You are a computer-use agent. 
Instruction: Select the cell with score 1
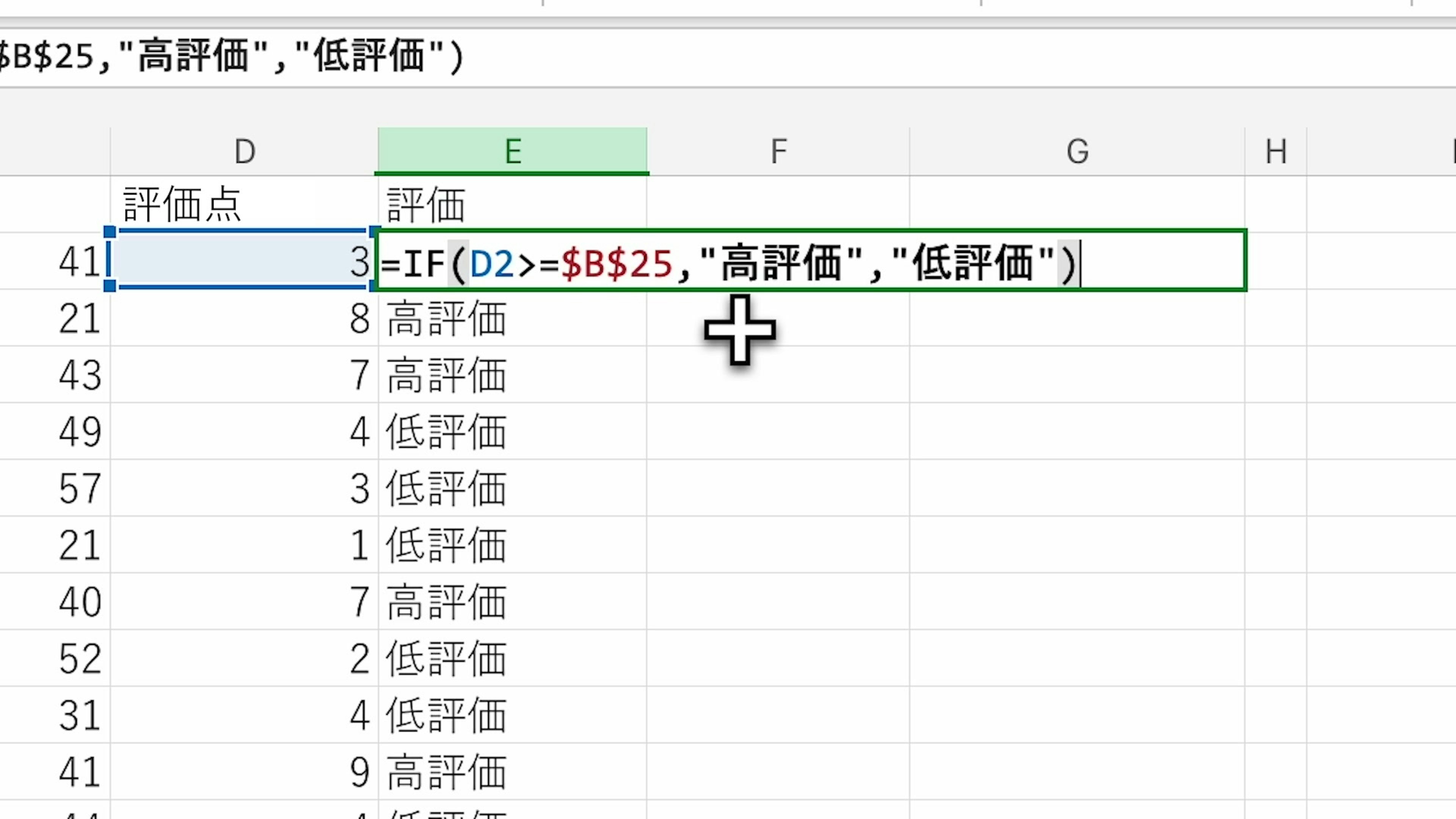pyautogui.click(x=244, y=545)
